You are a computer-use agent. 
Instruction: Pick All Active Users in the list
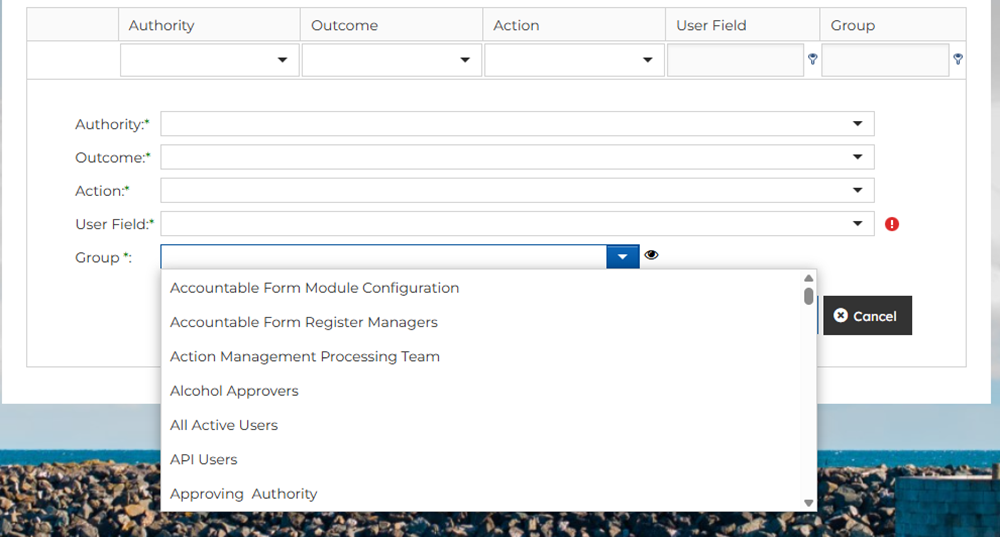224,425
